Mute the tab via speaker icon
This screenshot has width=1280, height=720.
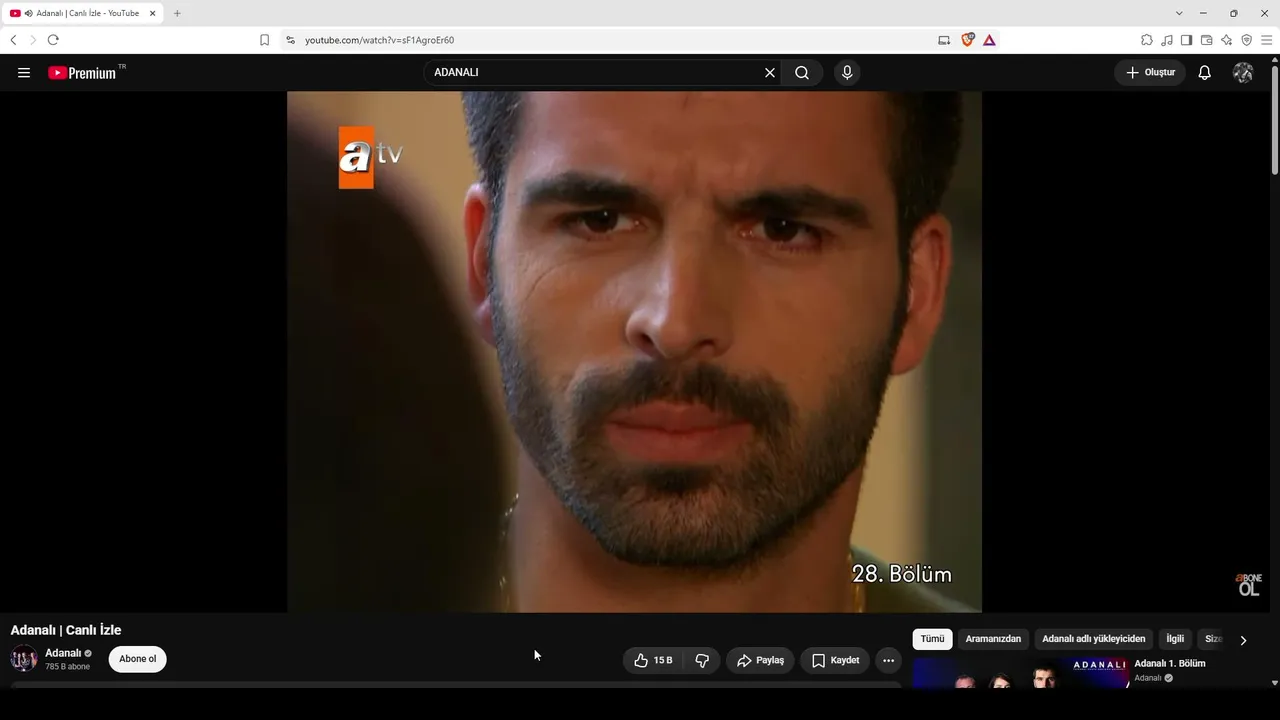29,13
